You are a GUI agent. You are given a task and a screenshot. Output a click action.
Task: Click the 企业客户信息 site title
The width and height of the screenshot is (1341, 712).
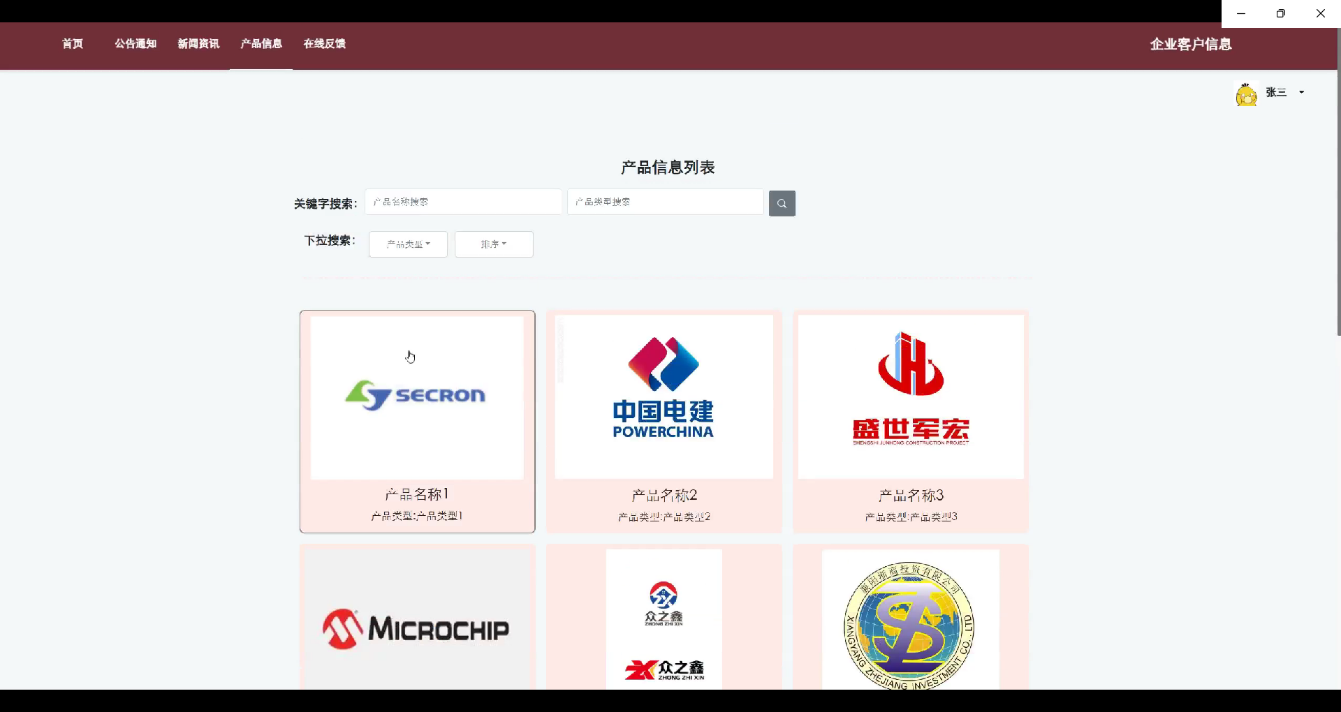pos(1190,44)
